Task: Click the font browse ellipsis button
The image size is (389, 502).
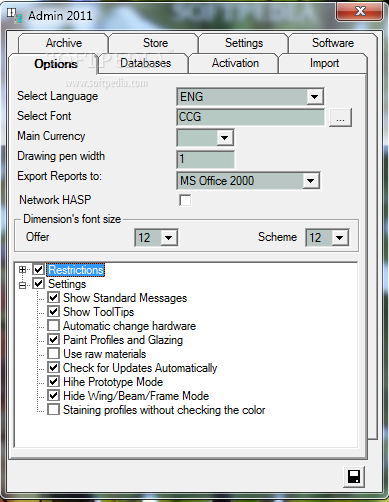Action: tap(340, 118)
